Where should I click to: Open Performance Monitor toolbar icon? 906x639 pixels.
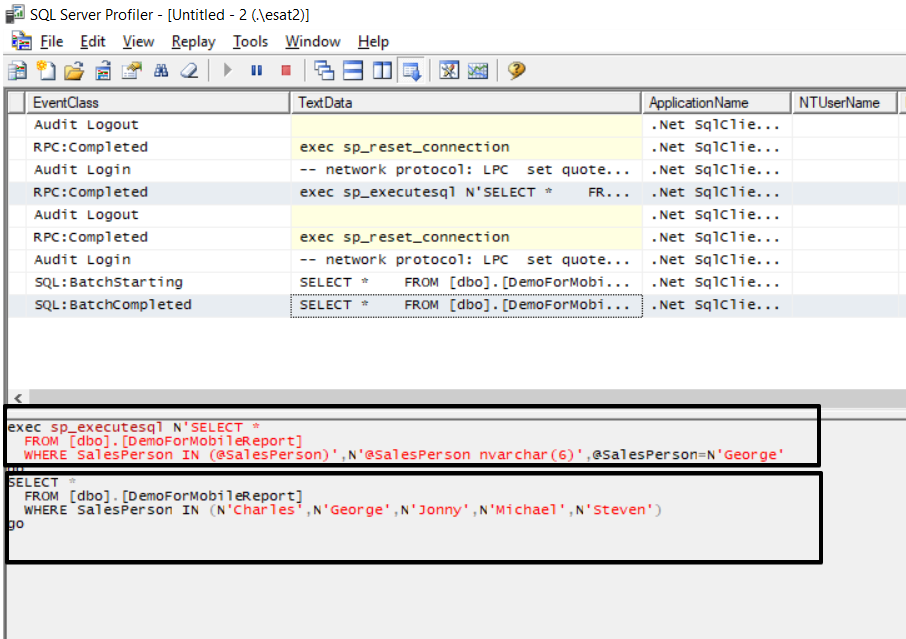(x=478, y=70)
